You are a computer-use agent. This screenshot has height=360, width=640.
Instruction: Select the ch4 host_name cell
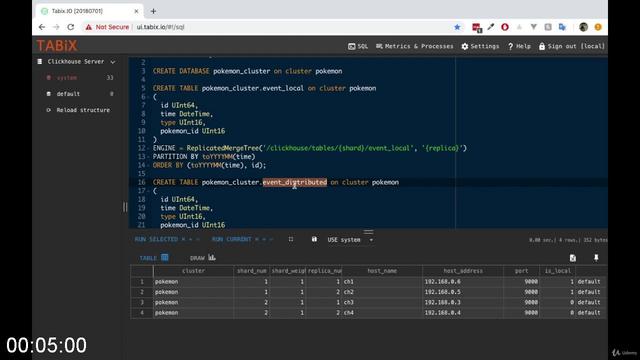pyautogui.click(x=382, y=313)
